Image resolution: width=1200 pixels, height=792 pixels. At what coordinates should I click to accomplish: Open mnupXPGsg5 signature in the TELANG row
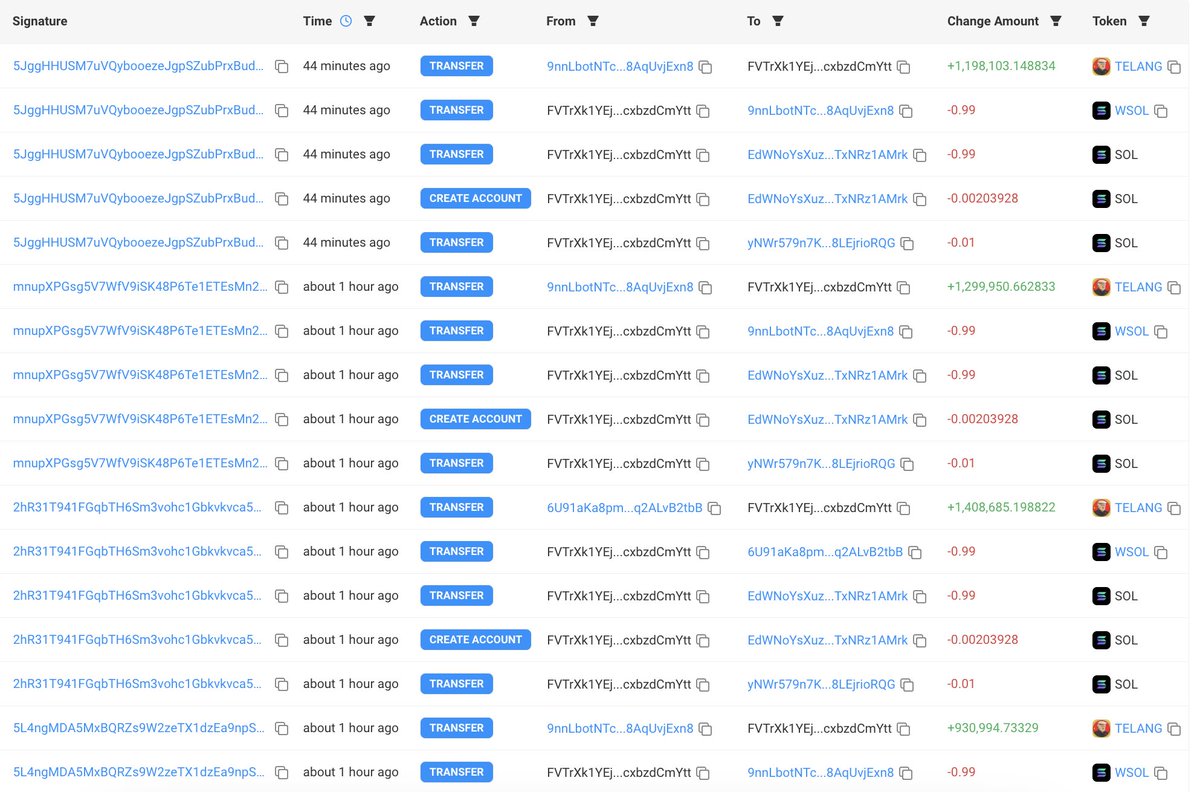[140, 287]
